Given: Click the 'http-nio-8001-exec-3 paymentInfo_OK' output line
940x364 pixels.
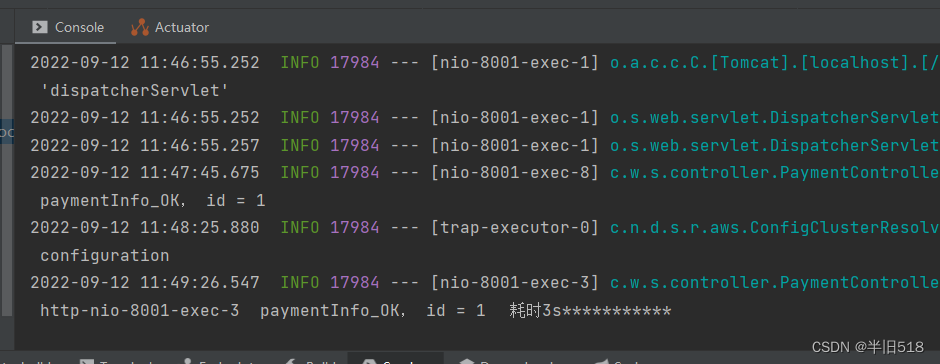Looking at the screenshot, I should [355, 311].
